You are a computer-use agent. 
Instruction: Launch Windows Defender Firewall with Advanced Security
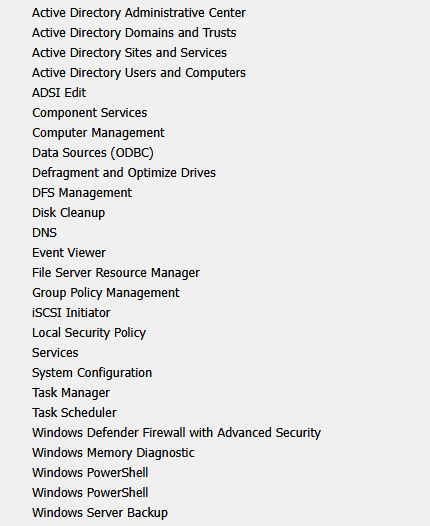point(176,433)
